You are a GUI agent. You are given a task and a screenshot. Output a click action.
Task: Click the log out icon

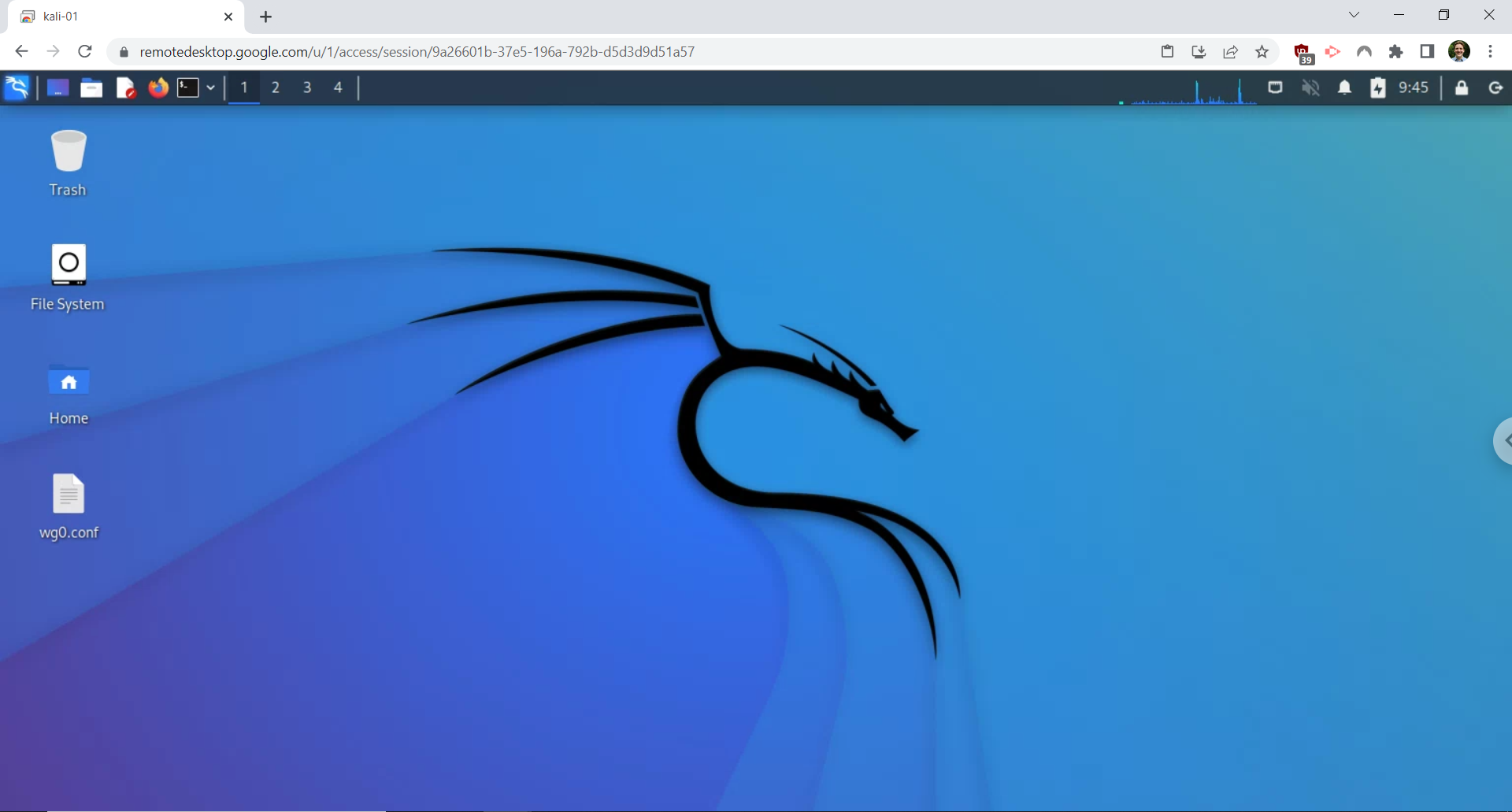pos(1495,87)
